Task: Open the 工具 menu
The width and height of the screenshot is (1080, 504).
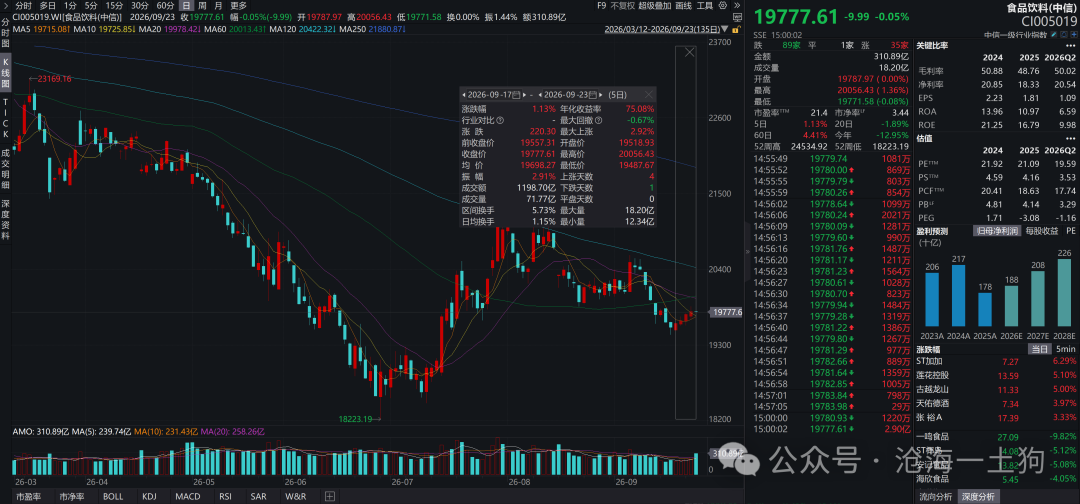Action: pos(705,6)
